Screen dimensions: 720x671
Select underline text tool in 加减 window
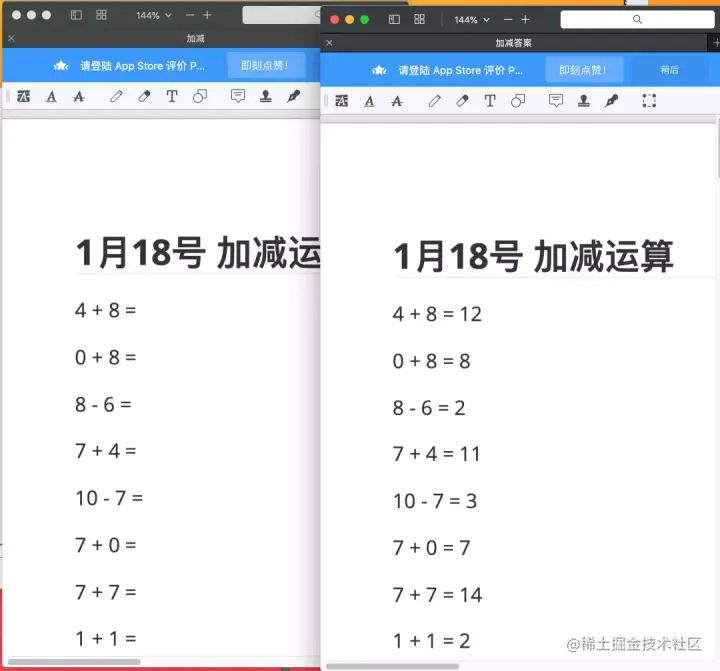[51, 96]
